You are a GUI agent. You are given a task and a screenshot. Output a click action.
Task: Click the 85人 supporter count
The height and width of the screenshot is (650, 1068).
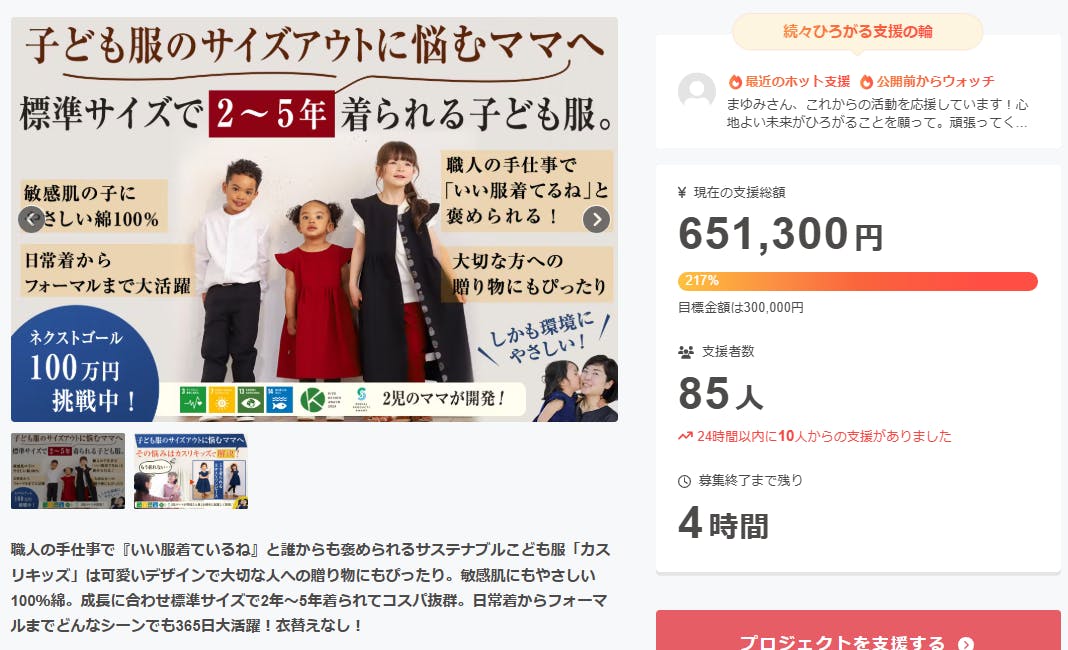pos(721,393)
